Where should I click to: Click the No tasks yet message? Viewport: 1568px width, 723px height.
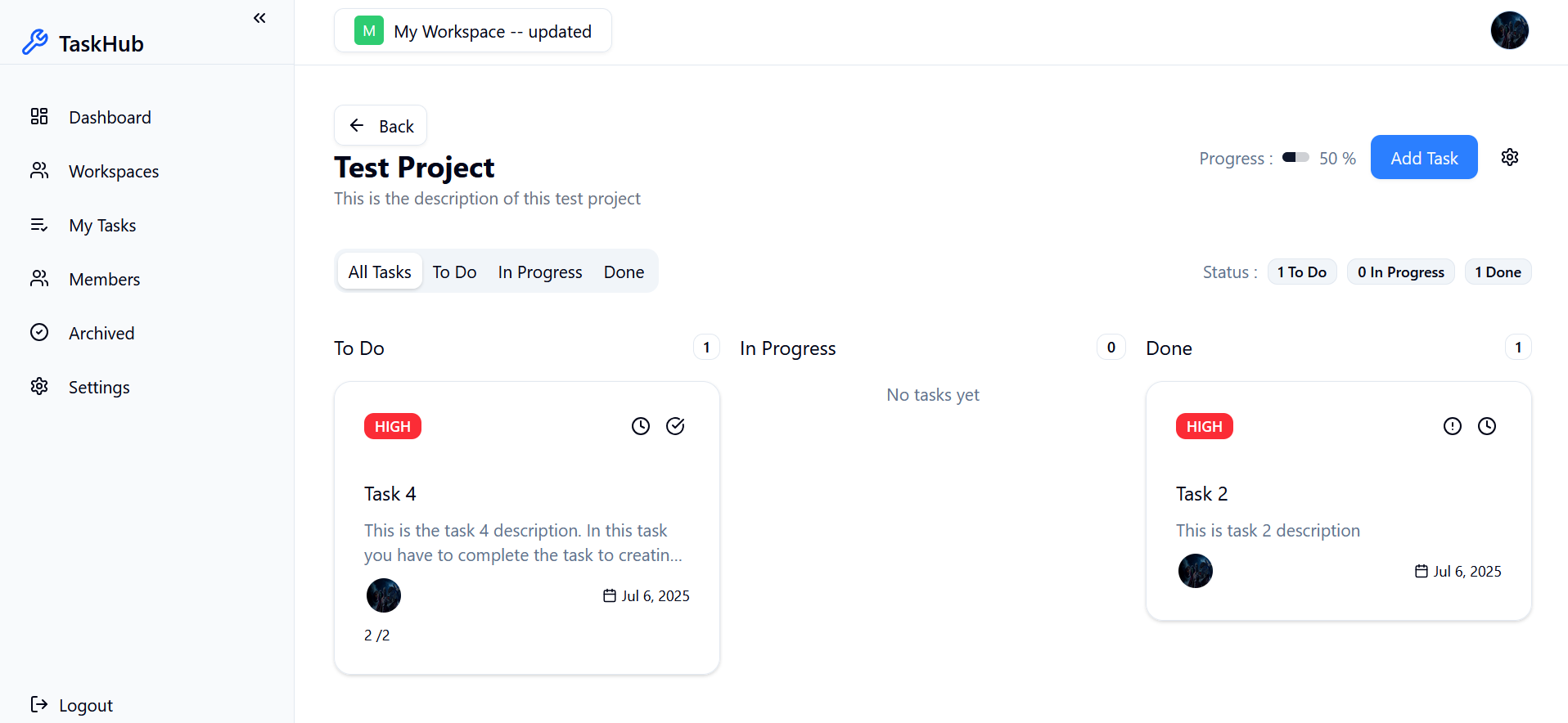[x=933, y=395]
